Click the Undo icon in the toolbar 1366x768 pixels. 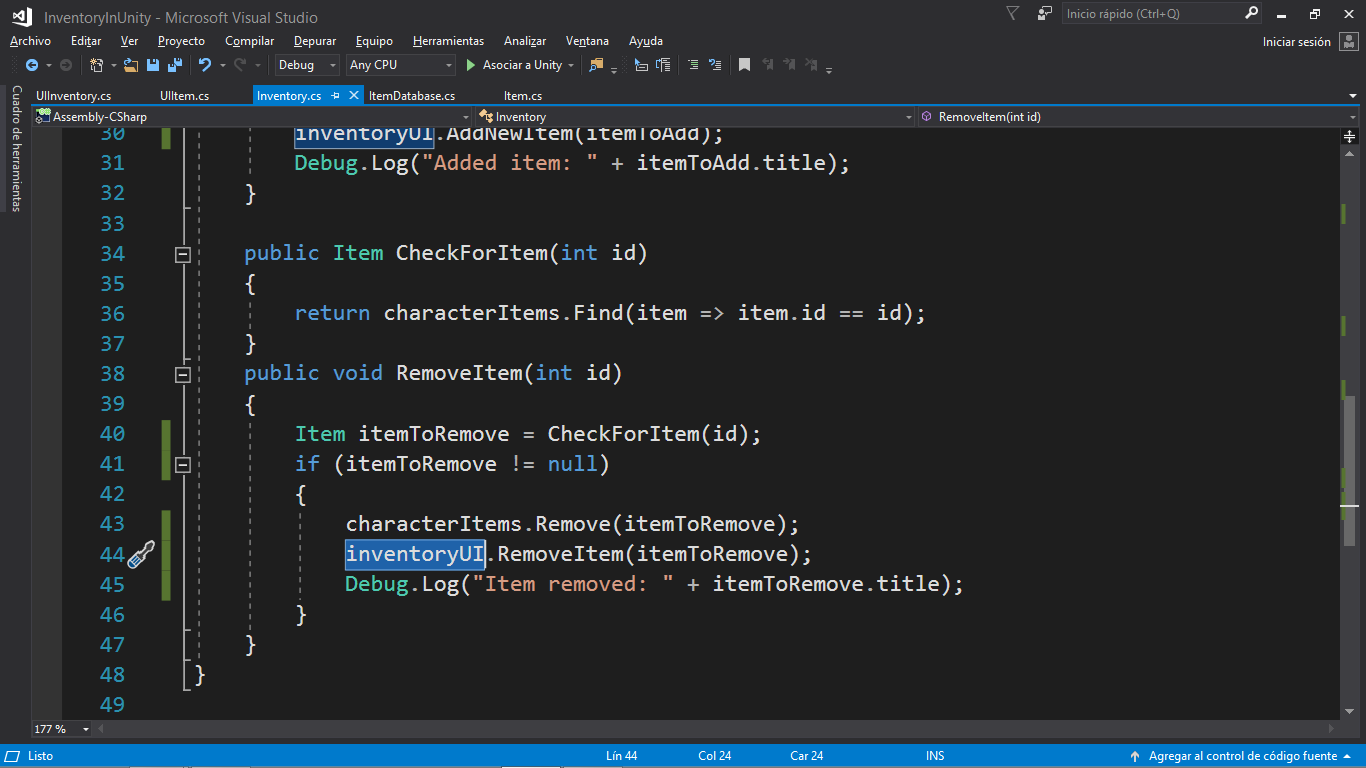tap(203, 65)
